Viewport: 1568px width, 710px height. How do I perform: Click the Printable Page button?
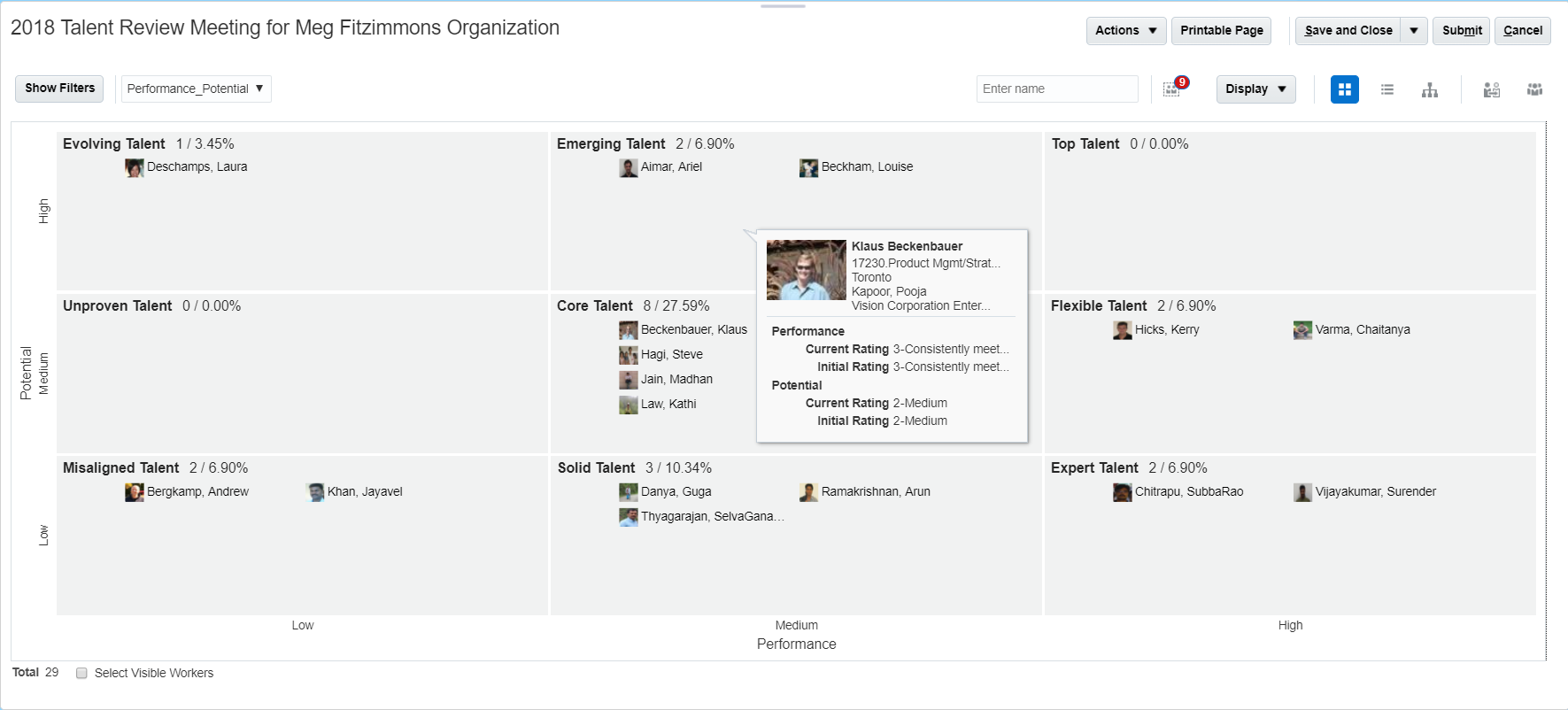coord(1222,30)
